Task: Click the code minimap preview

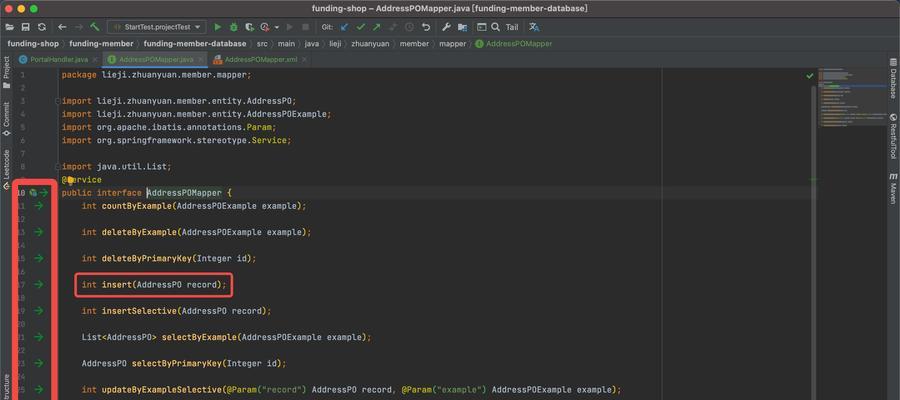Action: pyautogui.click(x=852, y=98)
